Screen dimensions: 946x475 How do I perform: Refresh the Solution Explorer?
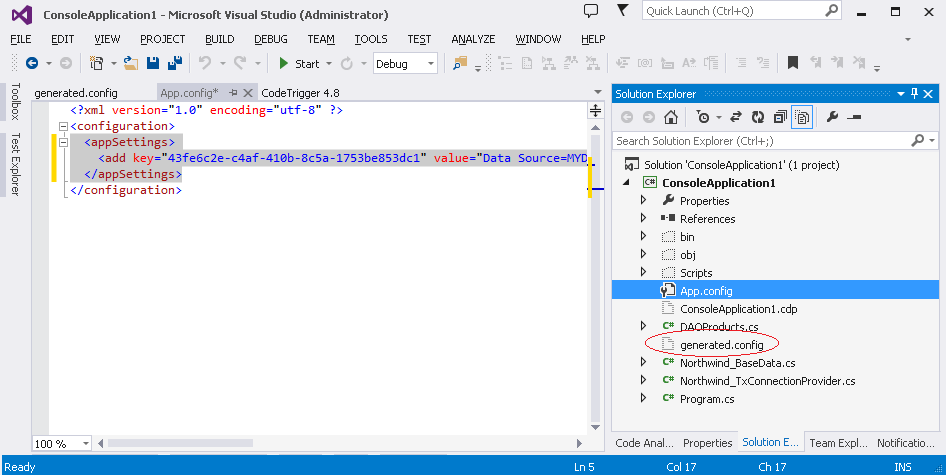pyautogui.click(x=758, y=117)
